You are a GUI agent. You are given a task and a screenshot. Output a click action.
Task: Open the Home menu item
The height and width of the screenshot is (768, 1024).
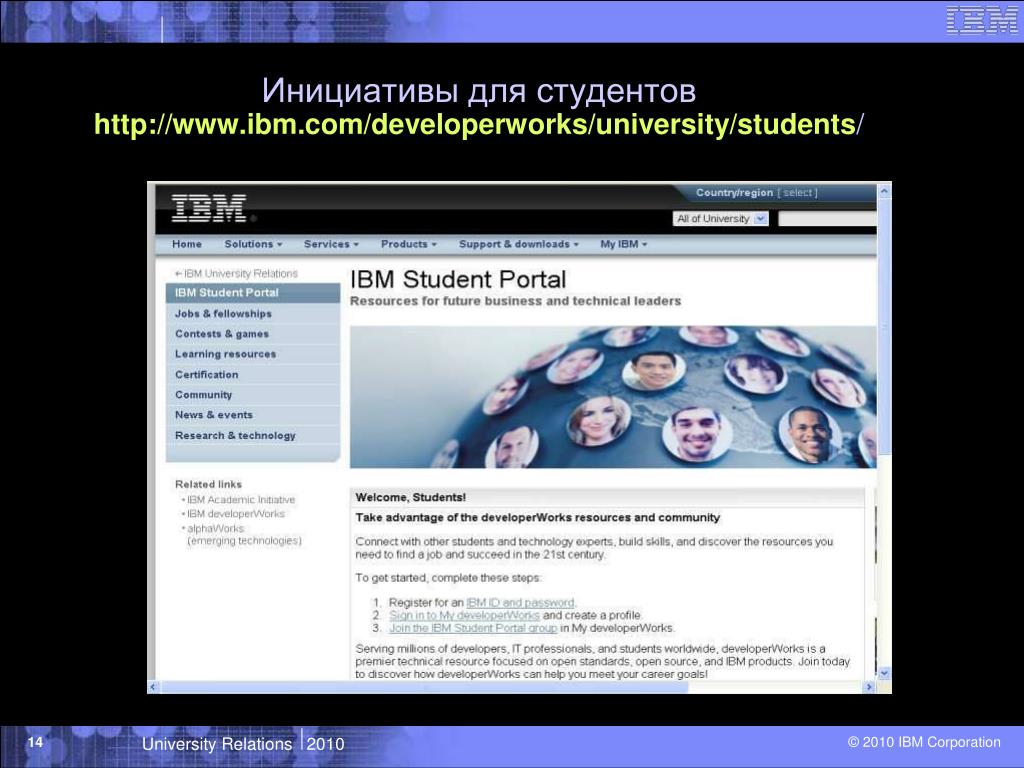click(187, 244)
